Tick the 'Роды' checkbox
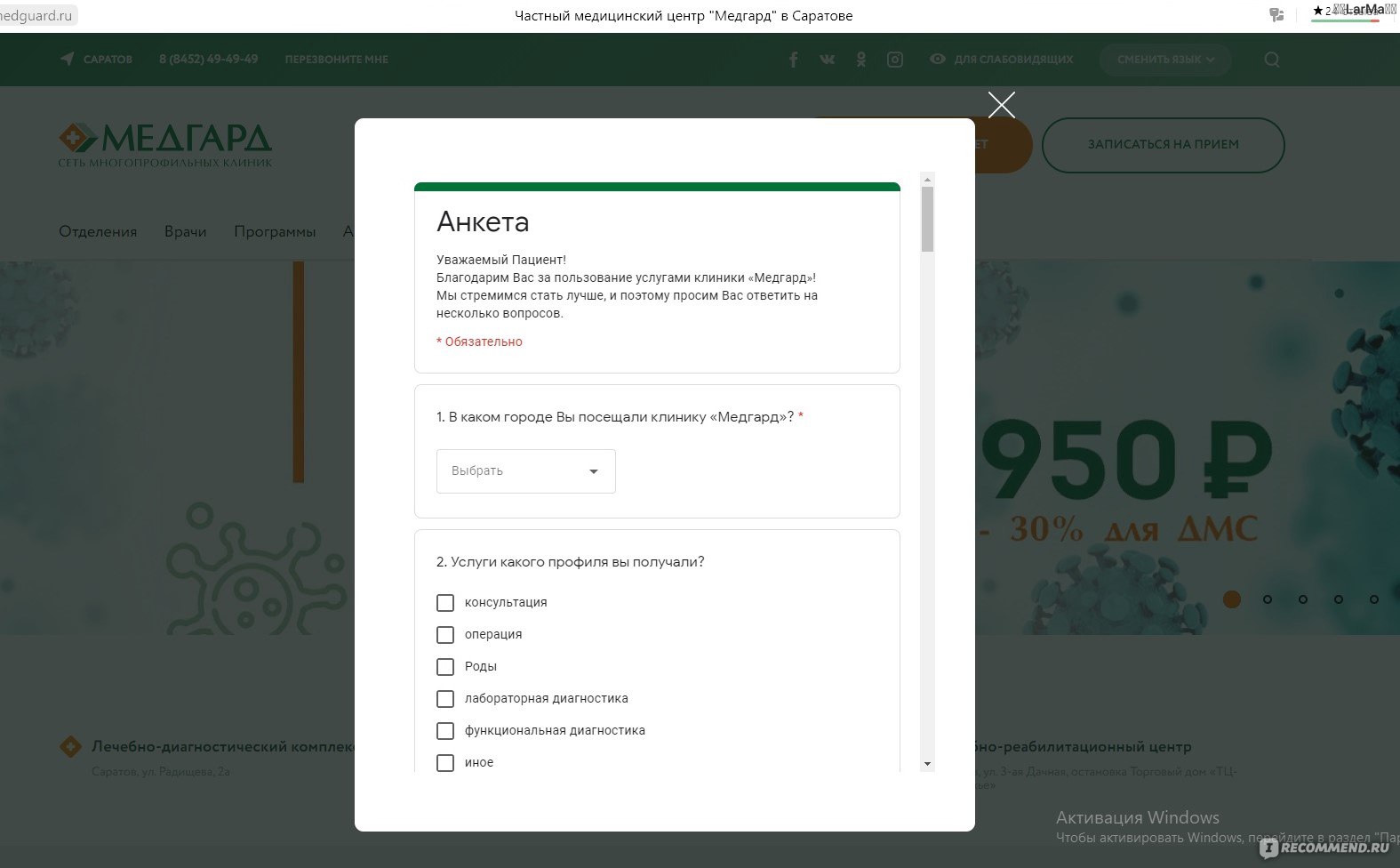 point(445,667)
